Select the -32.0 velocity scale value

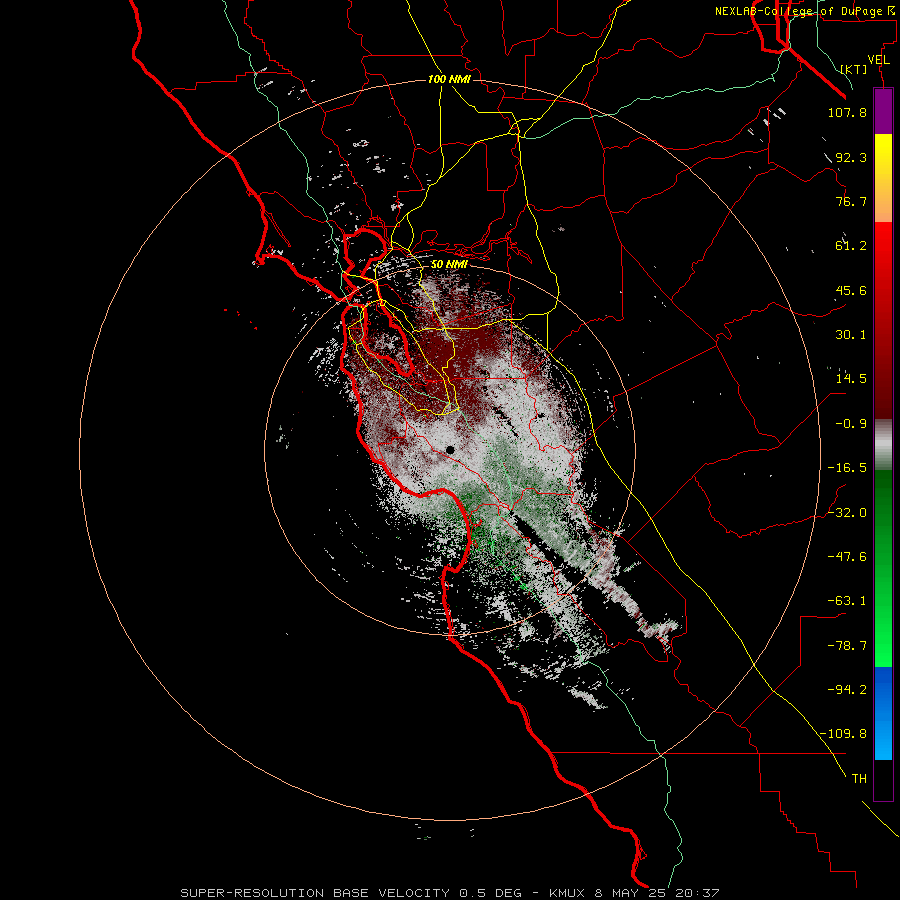tap(847, 513)
